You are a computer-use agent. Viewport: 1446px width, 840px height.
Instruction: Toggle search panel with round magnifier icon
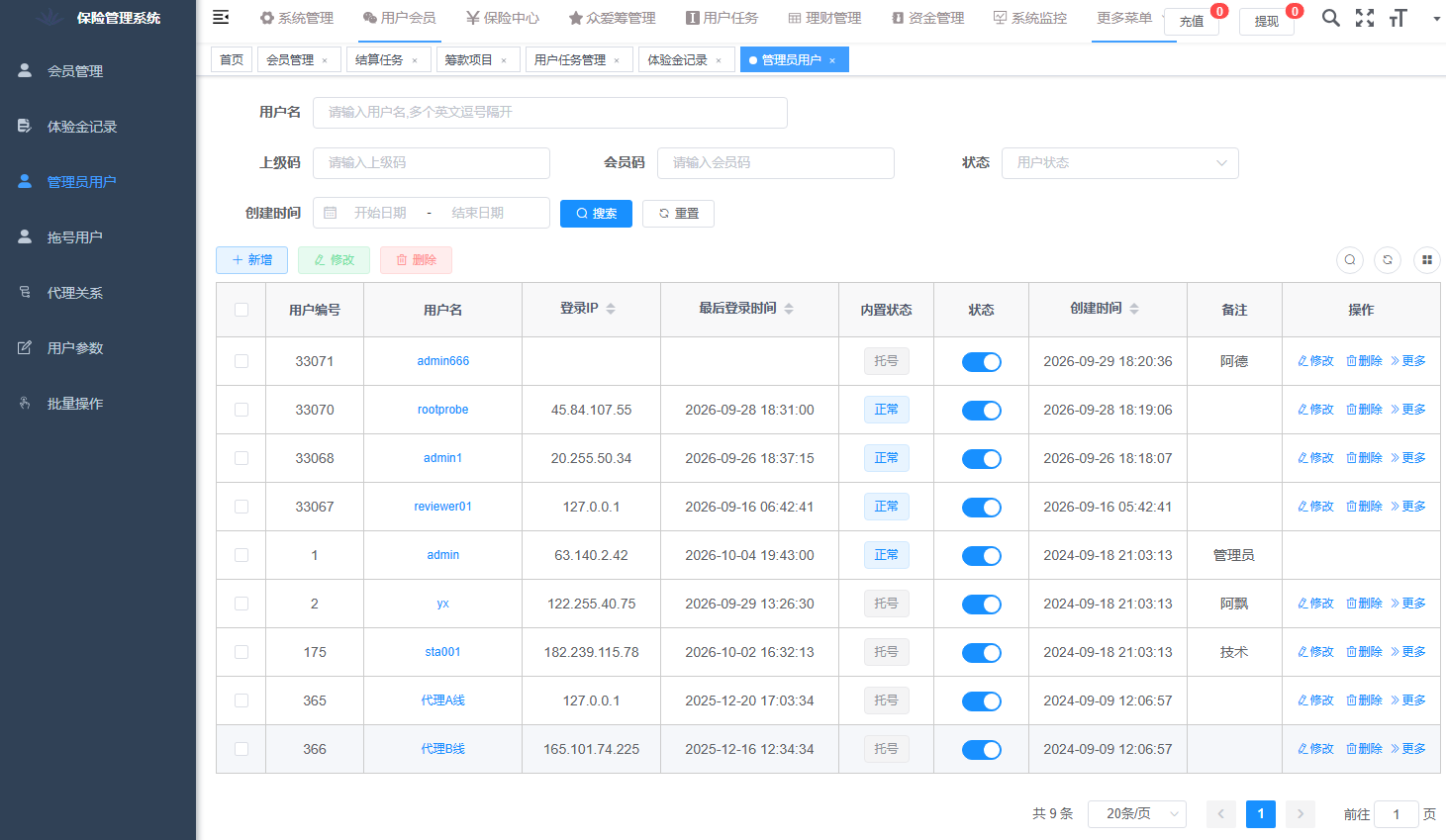1350,260
